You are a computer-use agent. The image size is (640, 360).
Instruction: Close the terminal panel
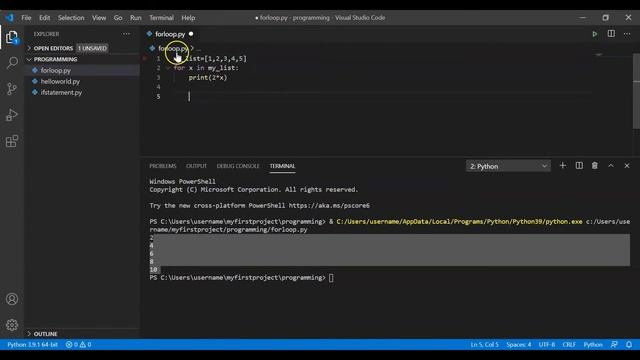(627, 166)
